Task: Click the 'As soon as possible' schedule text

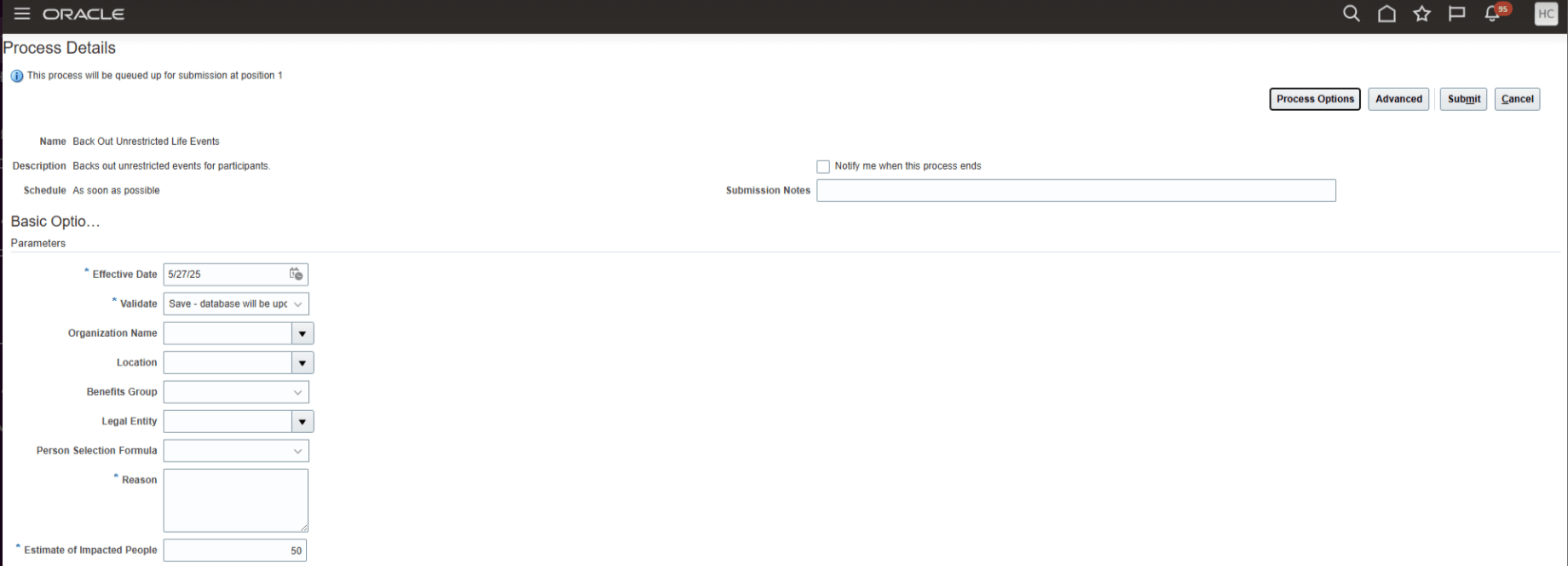Action: point(116,191)
